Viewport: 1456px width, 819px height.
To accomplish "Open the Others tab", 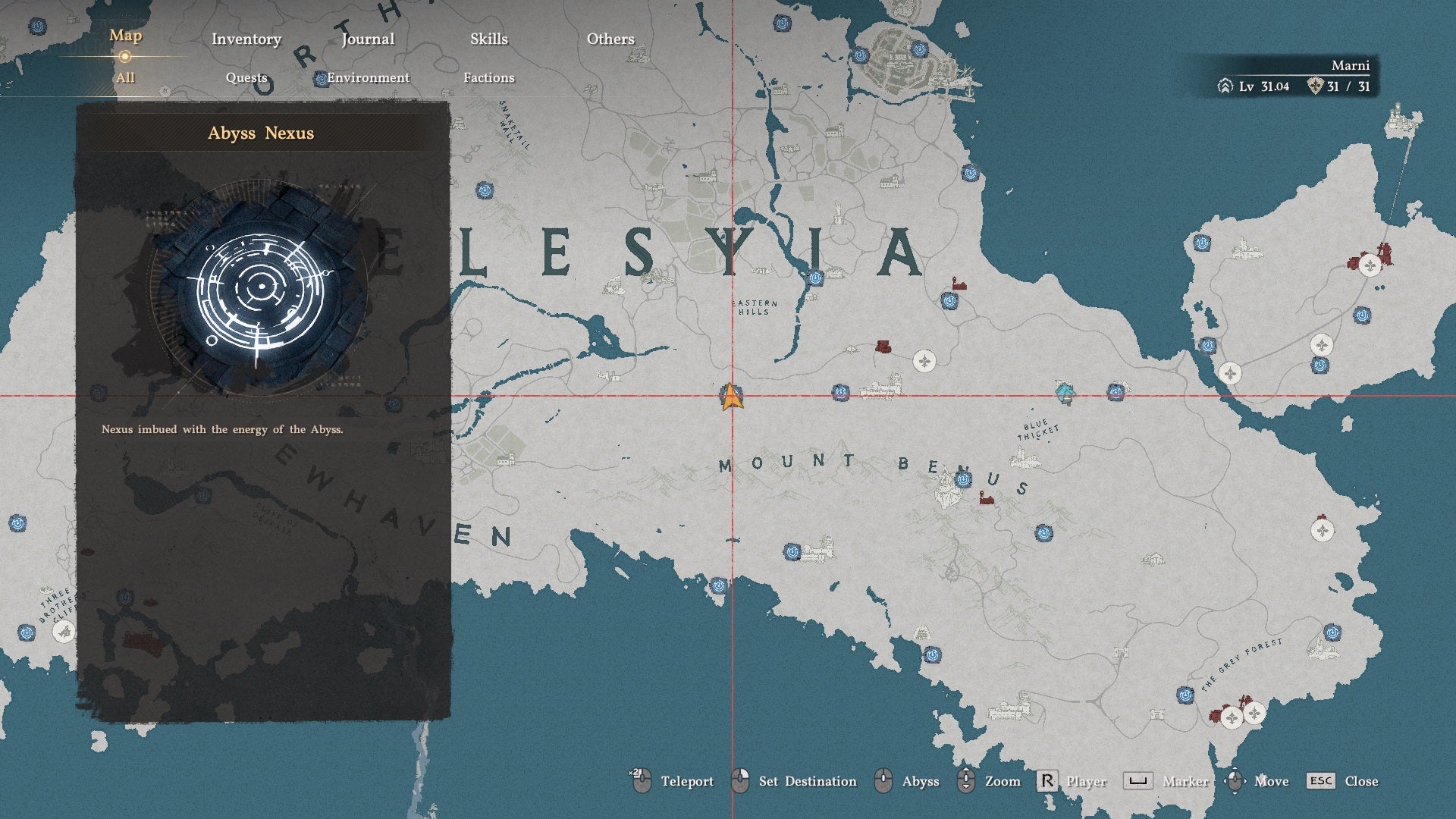I will coord(610,39).
